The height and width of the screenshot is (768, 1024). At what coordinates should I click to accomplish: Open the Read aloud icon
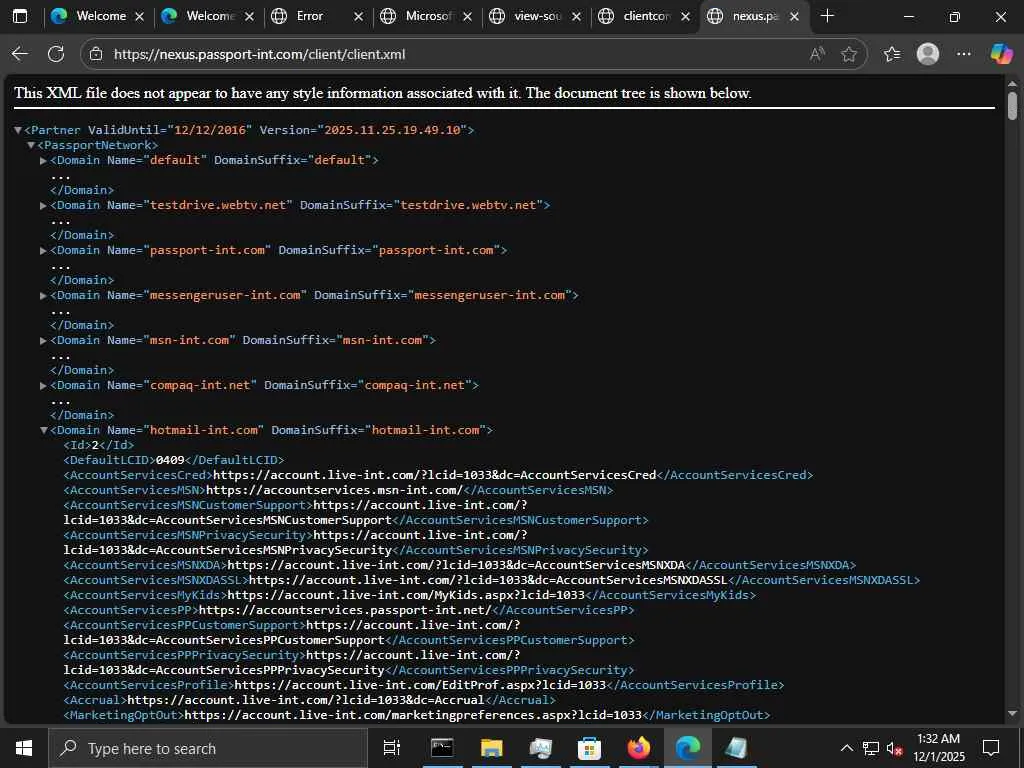(x=816, y=54)
